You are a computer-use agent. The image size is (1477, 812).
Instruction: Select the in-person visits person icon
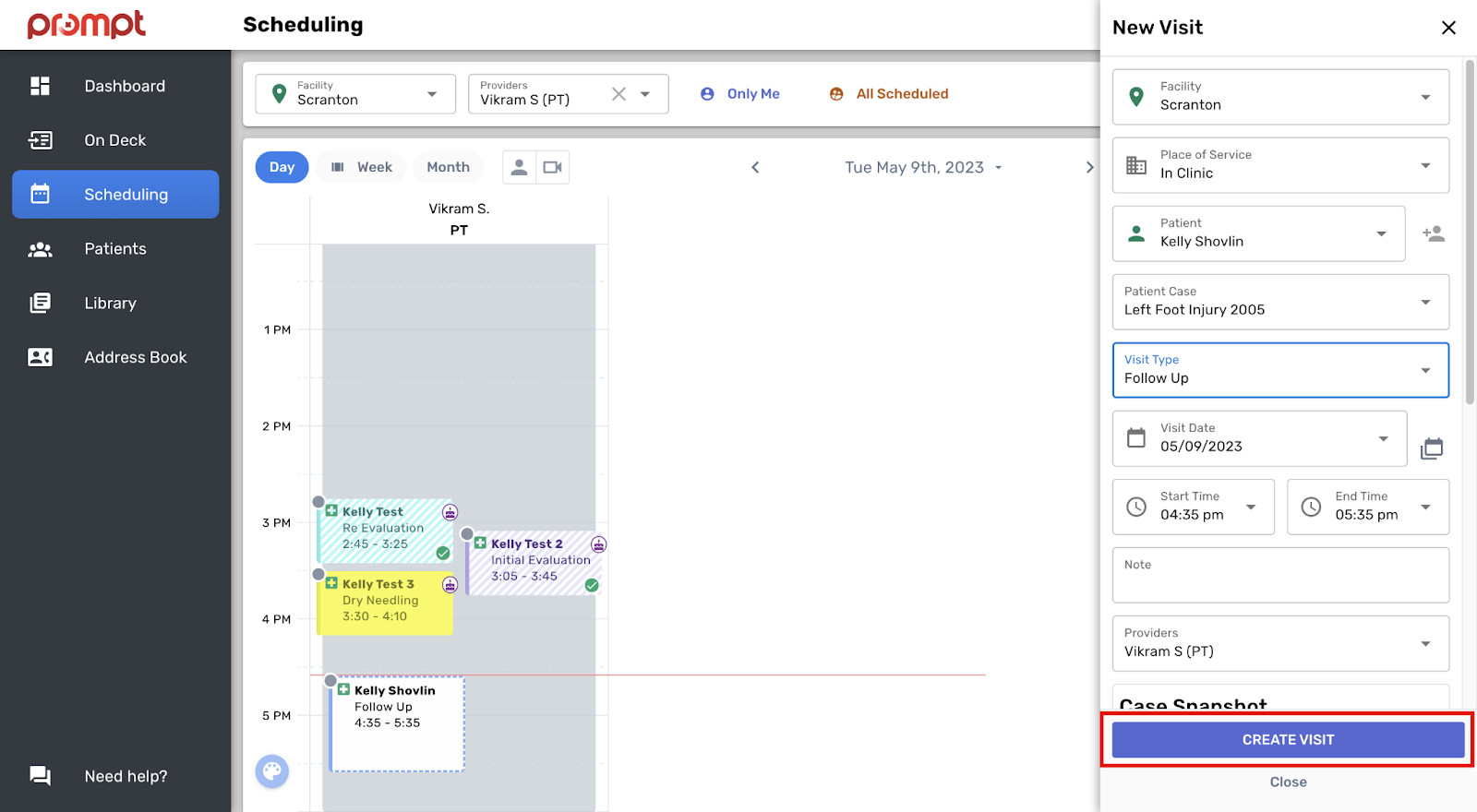[x=519, y=167]
